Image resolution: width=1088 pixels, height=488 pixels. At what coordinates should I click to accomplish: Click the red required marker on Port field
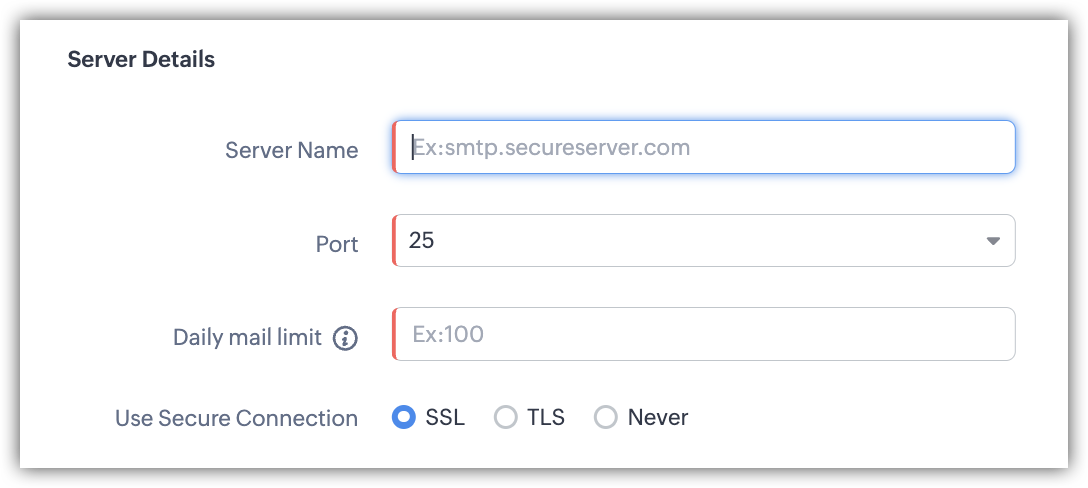[394, 241]
